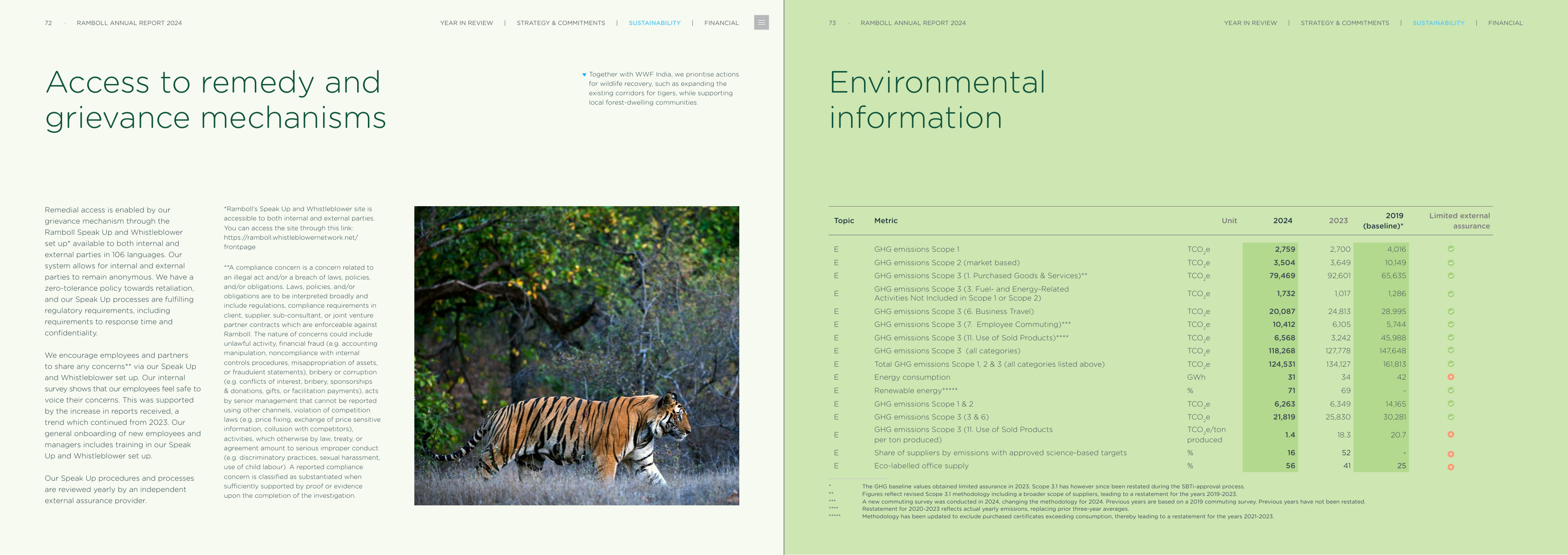The width and height of the screenshot is (1568, 555).
Task: Click the Environmental information heading
Action: coord(937,99)
